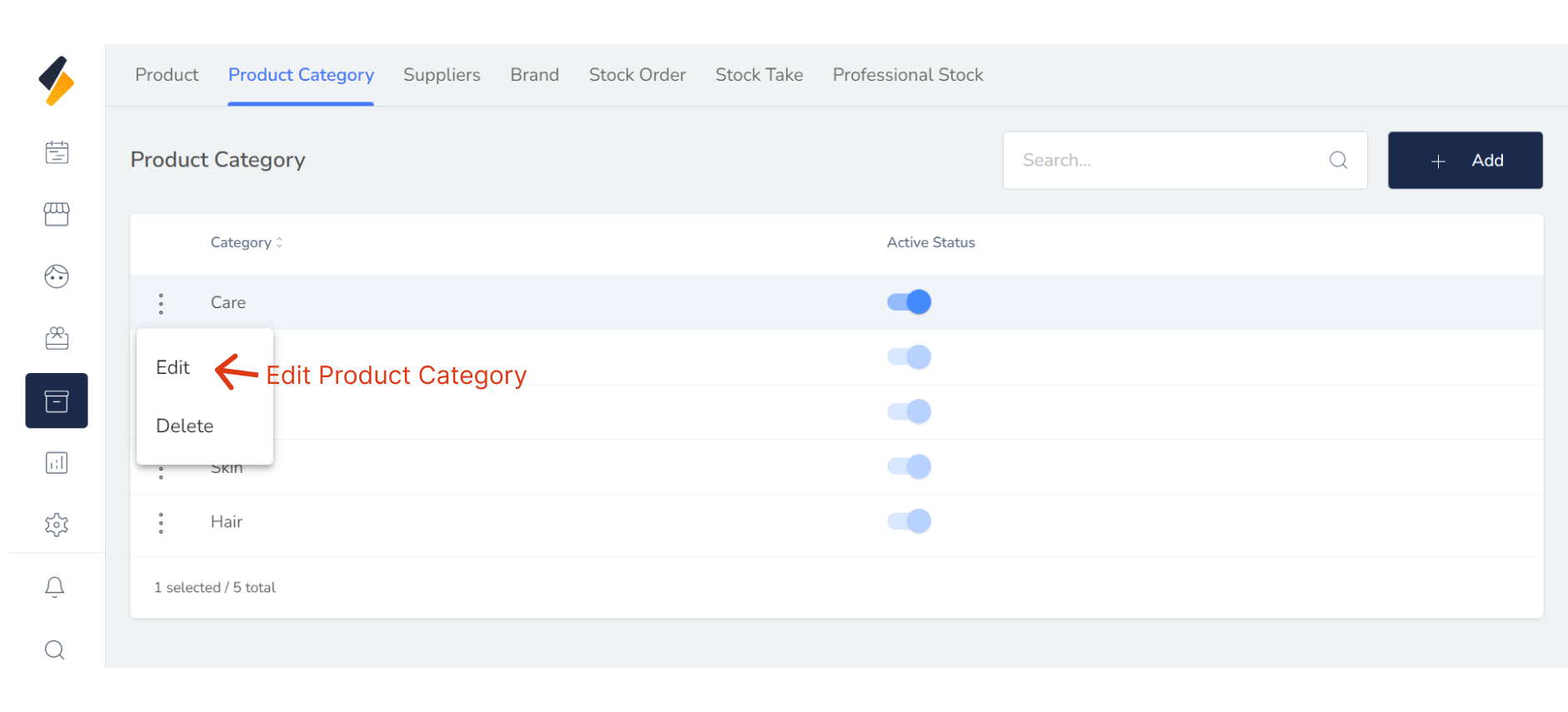Choose Edit from the context menu

click(x=173, y=367)
